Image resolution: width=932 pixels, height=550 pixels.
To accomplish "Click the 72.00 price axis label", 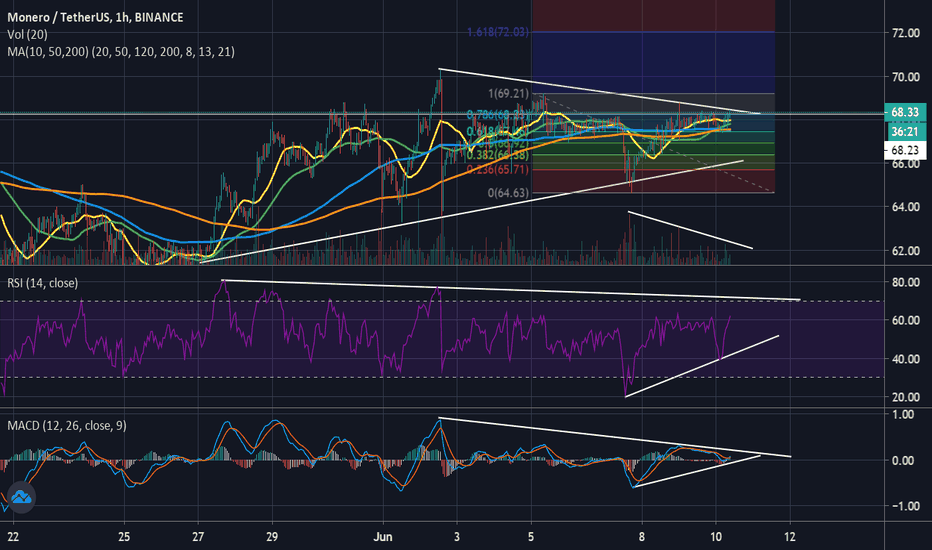I will click(x=906, y=33).
